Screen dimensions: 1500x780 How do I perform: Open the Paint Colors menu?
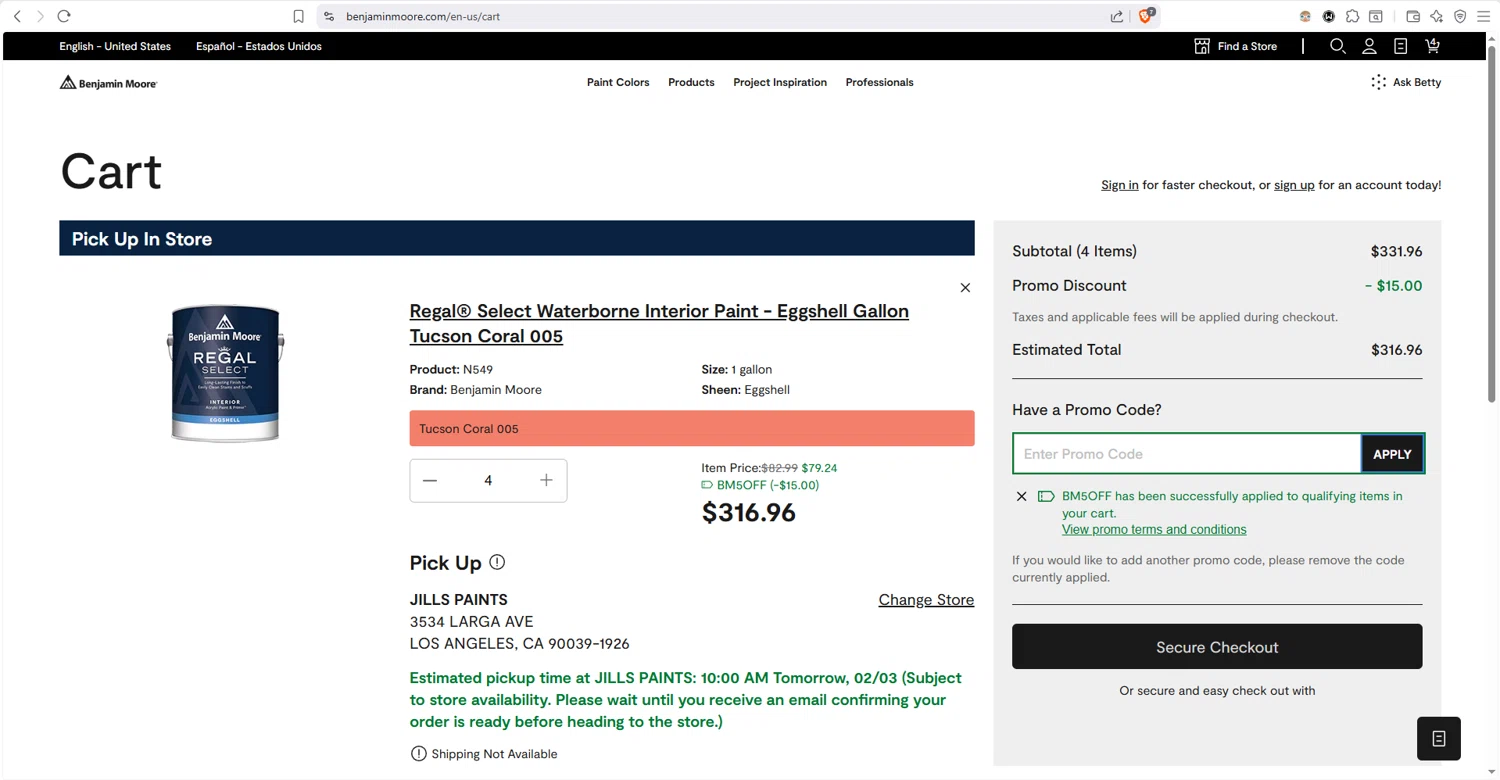pos(618,82)
